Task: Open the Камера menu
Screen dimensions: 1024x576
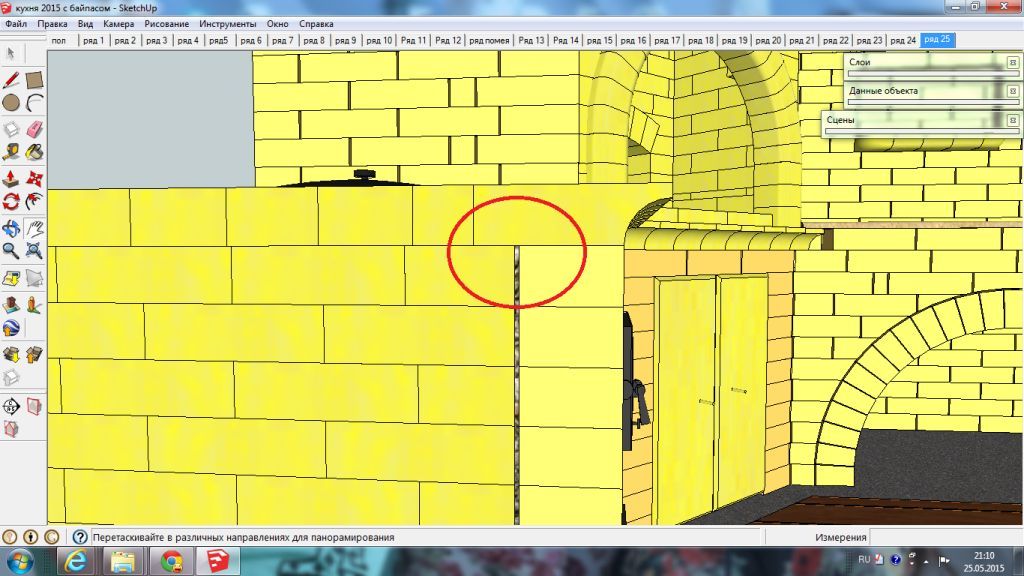Action: point(118,23)
